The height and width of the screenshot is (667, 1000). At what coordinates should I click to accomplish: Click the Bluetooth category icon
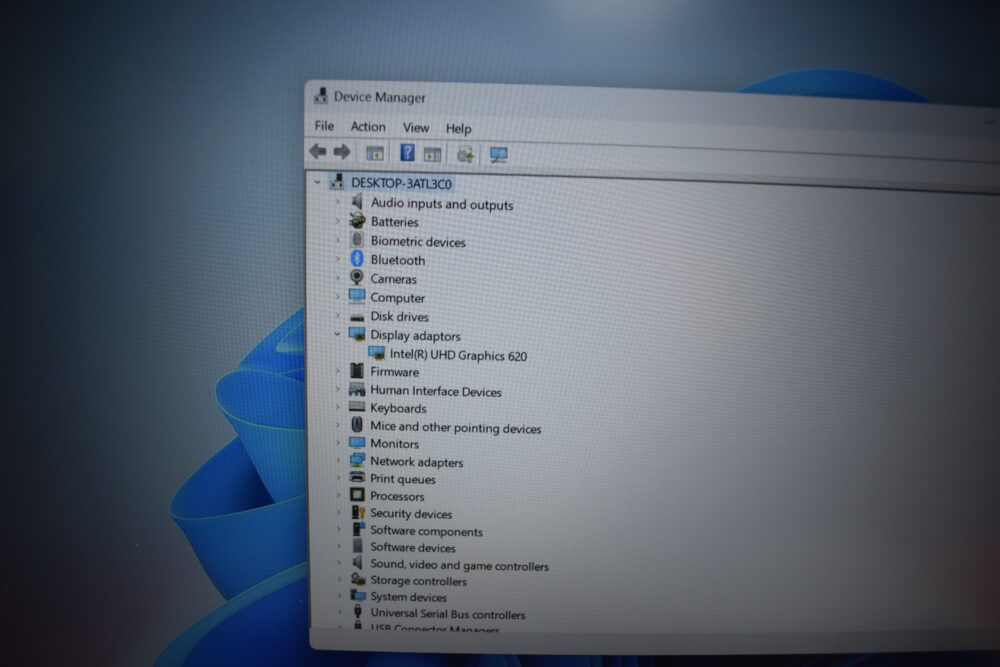click(x=357, y=258)
